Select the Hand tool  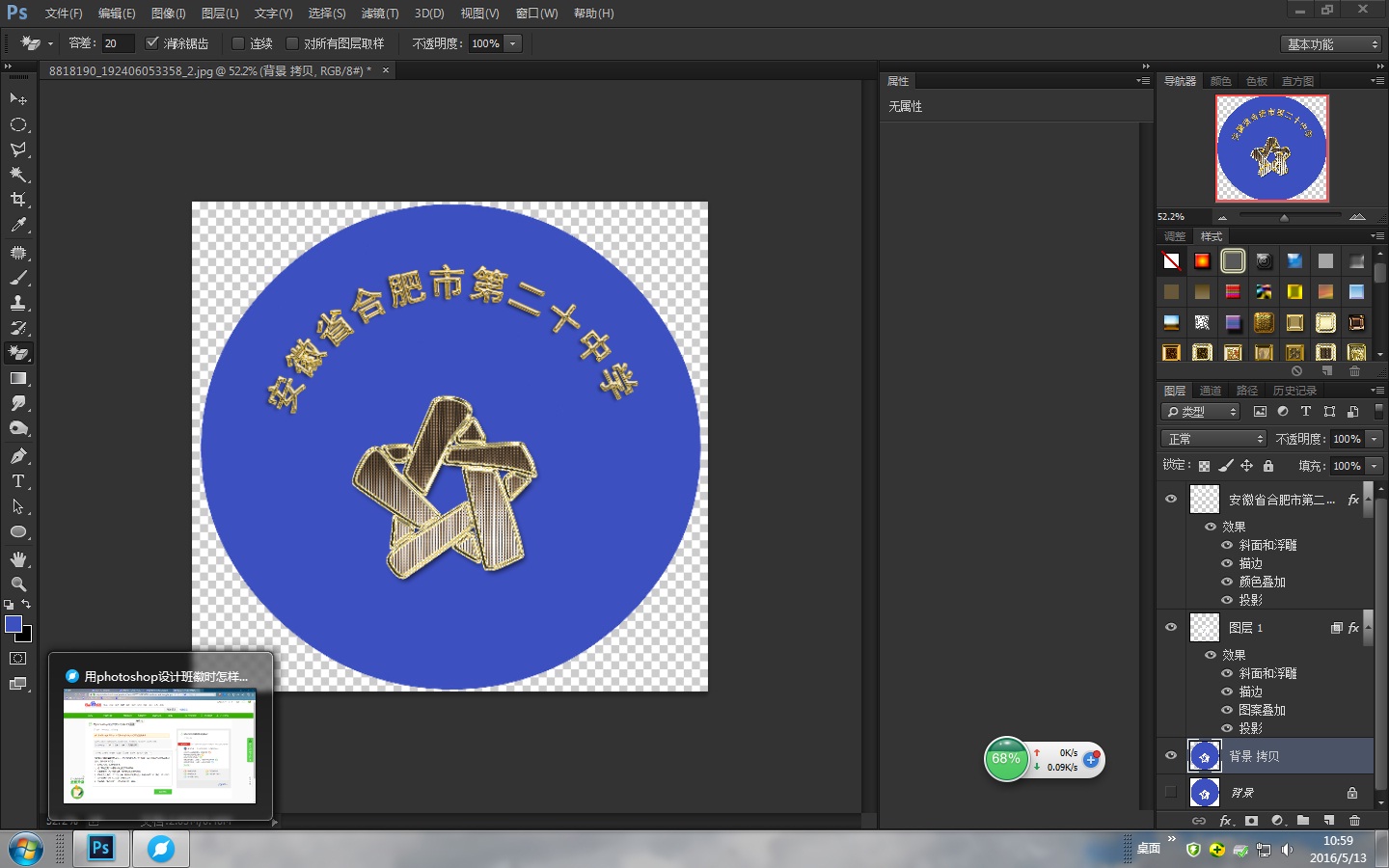pyautogui.click(x=18, y=559)
